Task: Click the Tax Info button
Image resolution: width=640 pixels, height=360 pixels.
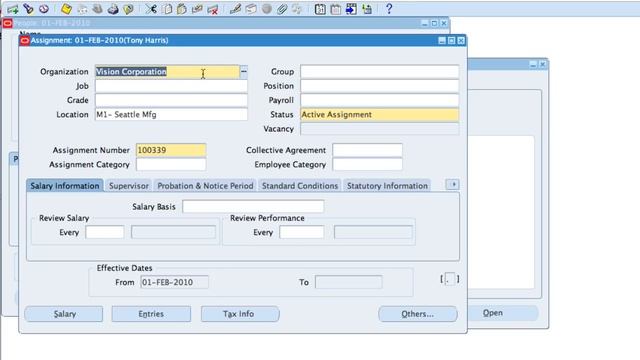Action: (240, 314)
